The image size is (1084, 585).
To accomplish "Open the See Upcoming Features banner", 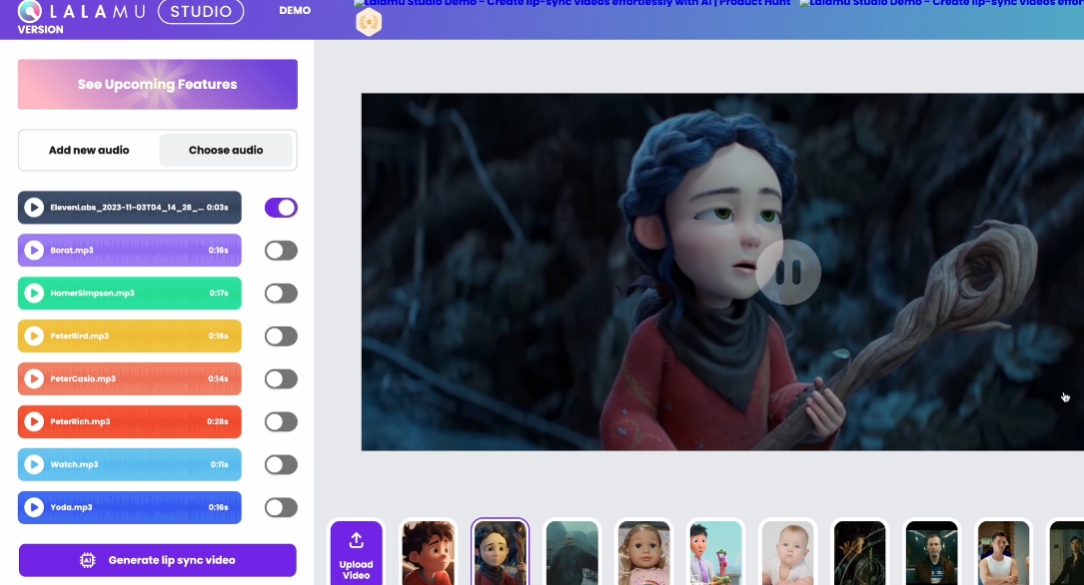I will [158, 84].
